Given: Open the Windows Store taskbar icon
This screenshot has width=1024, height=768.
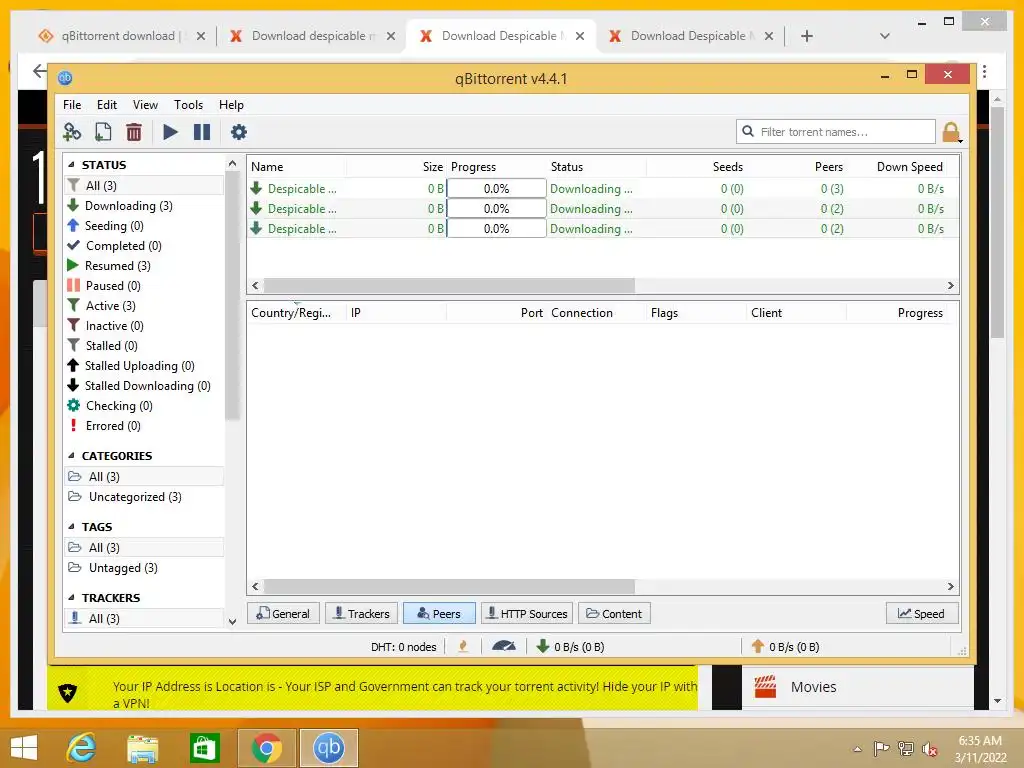Looking at the screenshot, I should [x=204, y=748].
